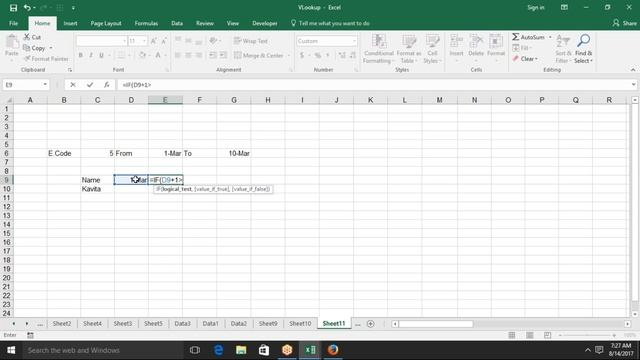Toggle Bold formatting
Image resolution: width=640 pixels, height=360 pixels.
pyautogui.click(x=80, y=55)
